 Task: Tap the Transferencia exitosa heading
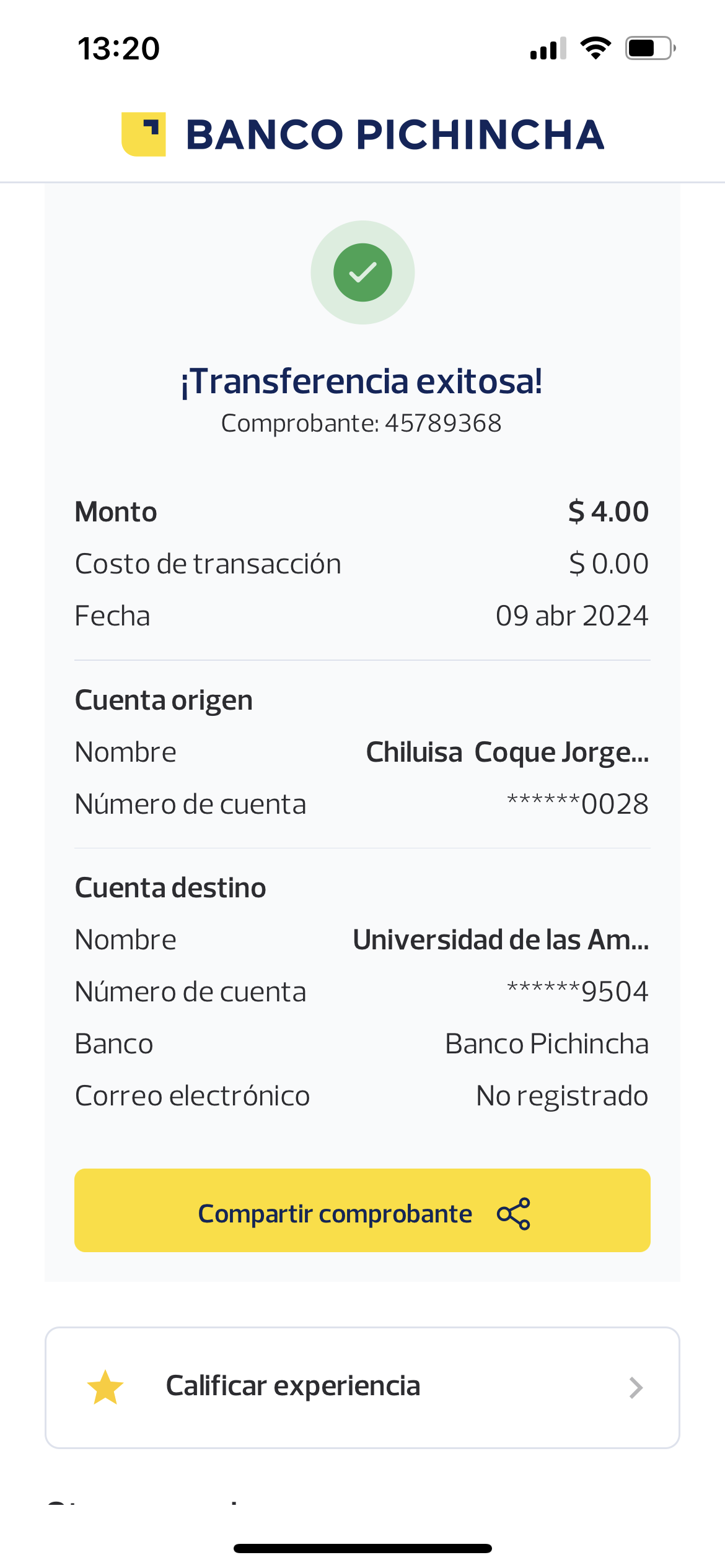coord(362,381)
